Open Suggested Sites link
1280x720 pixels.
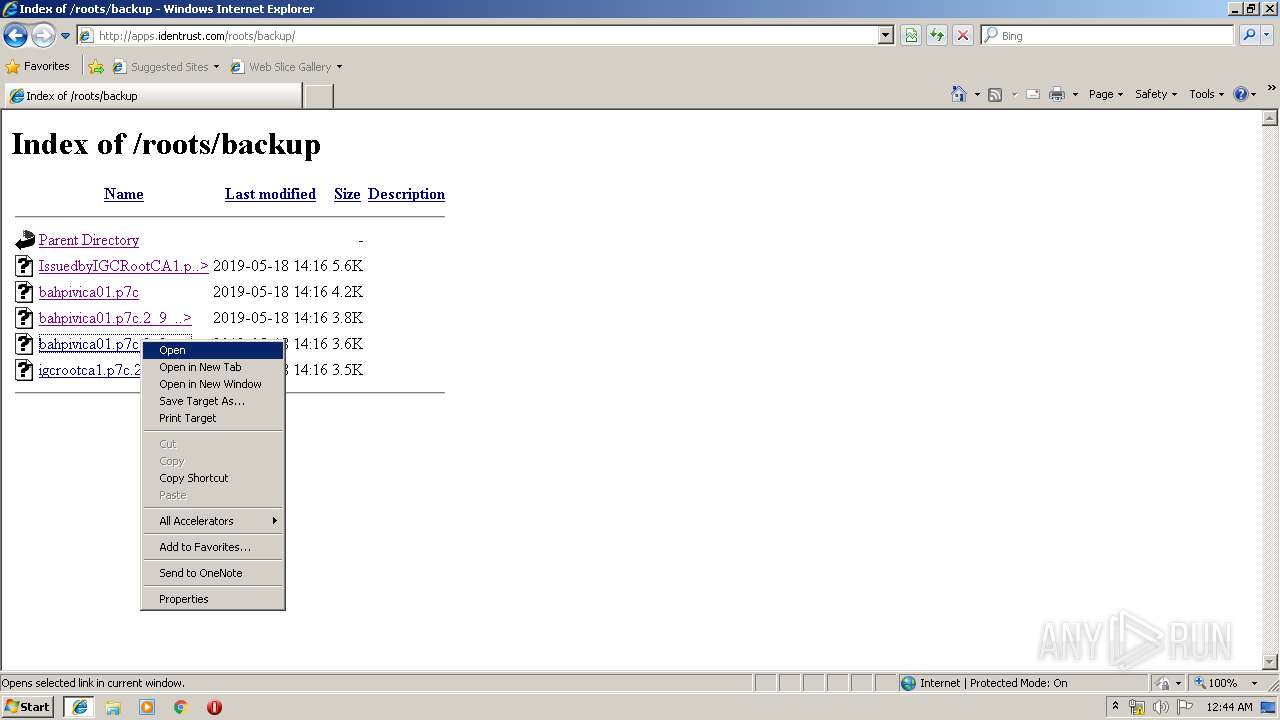tap(164, 67)
